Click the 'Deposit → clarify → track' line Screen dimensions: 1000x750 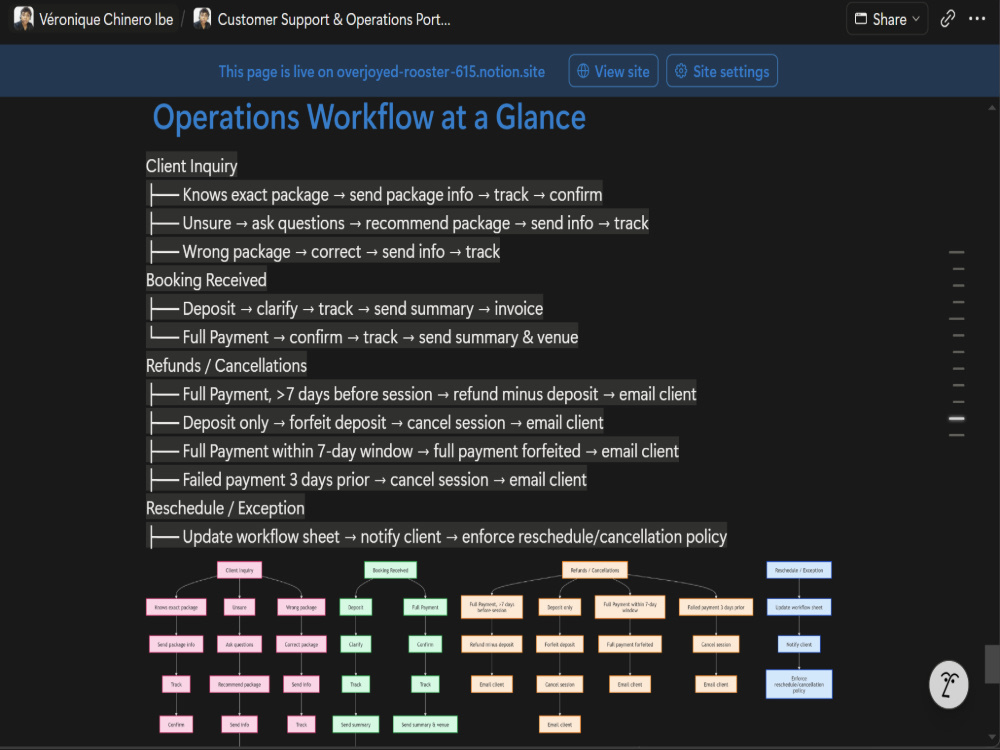(345, 309)
